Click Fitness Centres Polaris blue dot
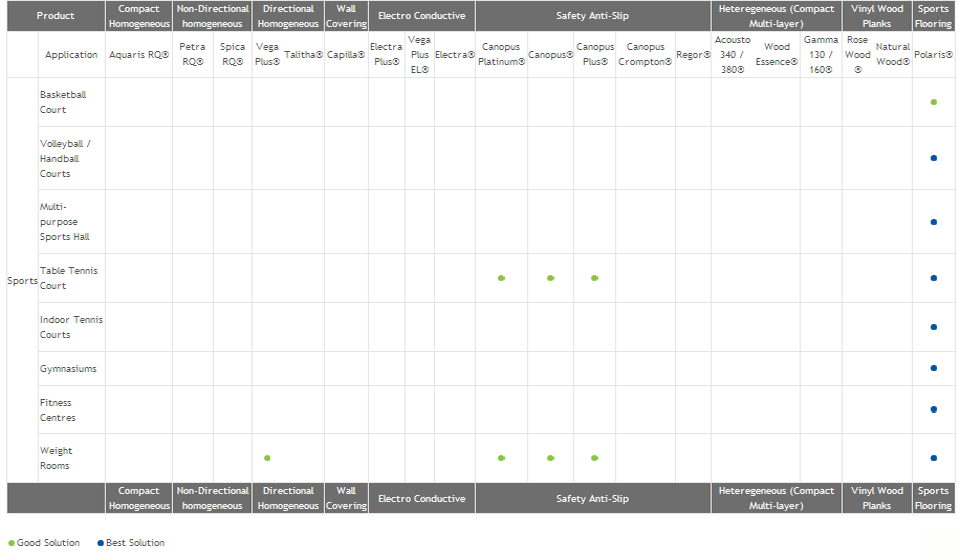Image resolution: width=960 pixels, height=560 pixels. click(934, 410)
